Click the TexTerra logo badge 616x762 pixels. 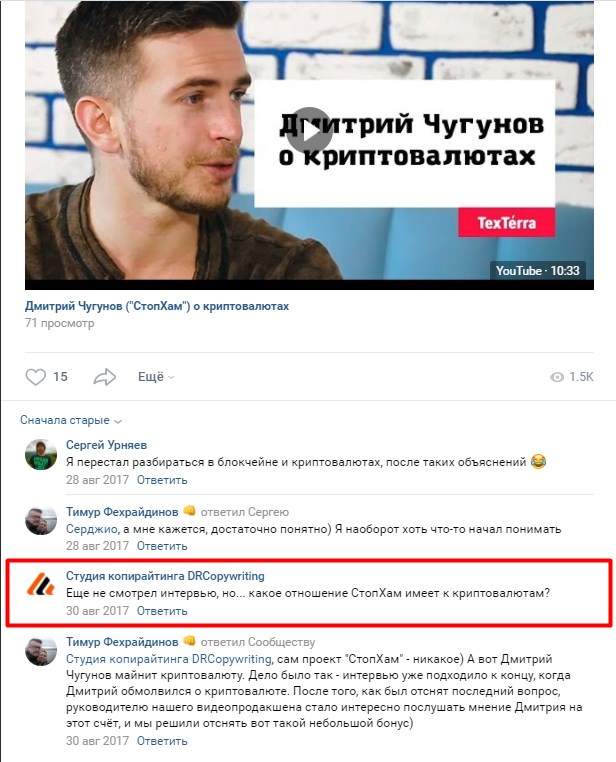[x=506, y=223]
